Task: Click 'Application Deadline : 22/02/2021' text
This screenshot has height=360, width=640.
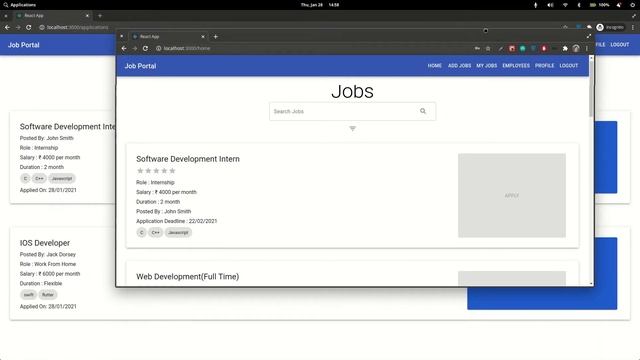Action: [x=177, y=221]
